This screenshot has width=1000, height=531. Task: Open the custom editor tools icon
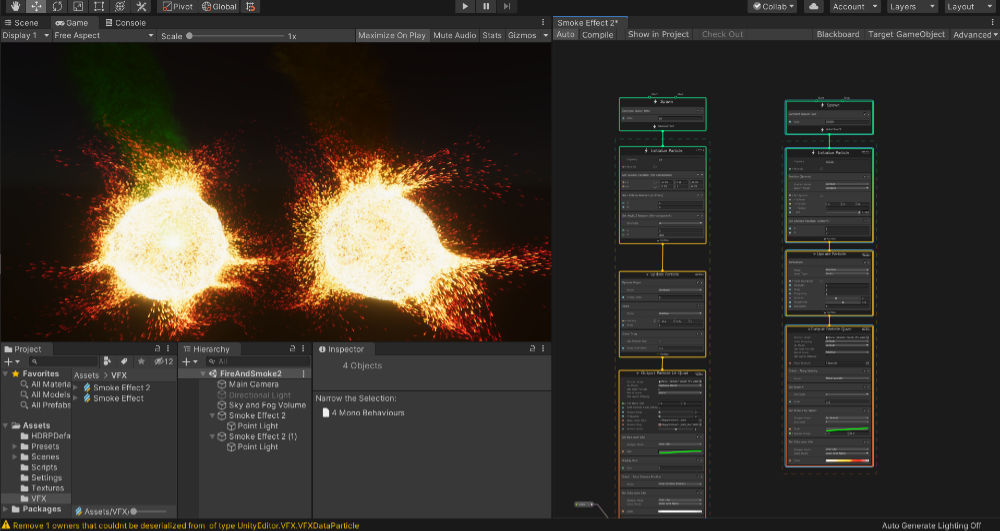[x=141, y=6]
